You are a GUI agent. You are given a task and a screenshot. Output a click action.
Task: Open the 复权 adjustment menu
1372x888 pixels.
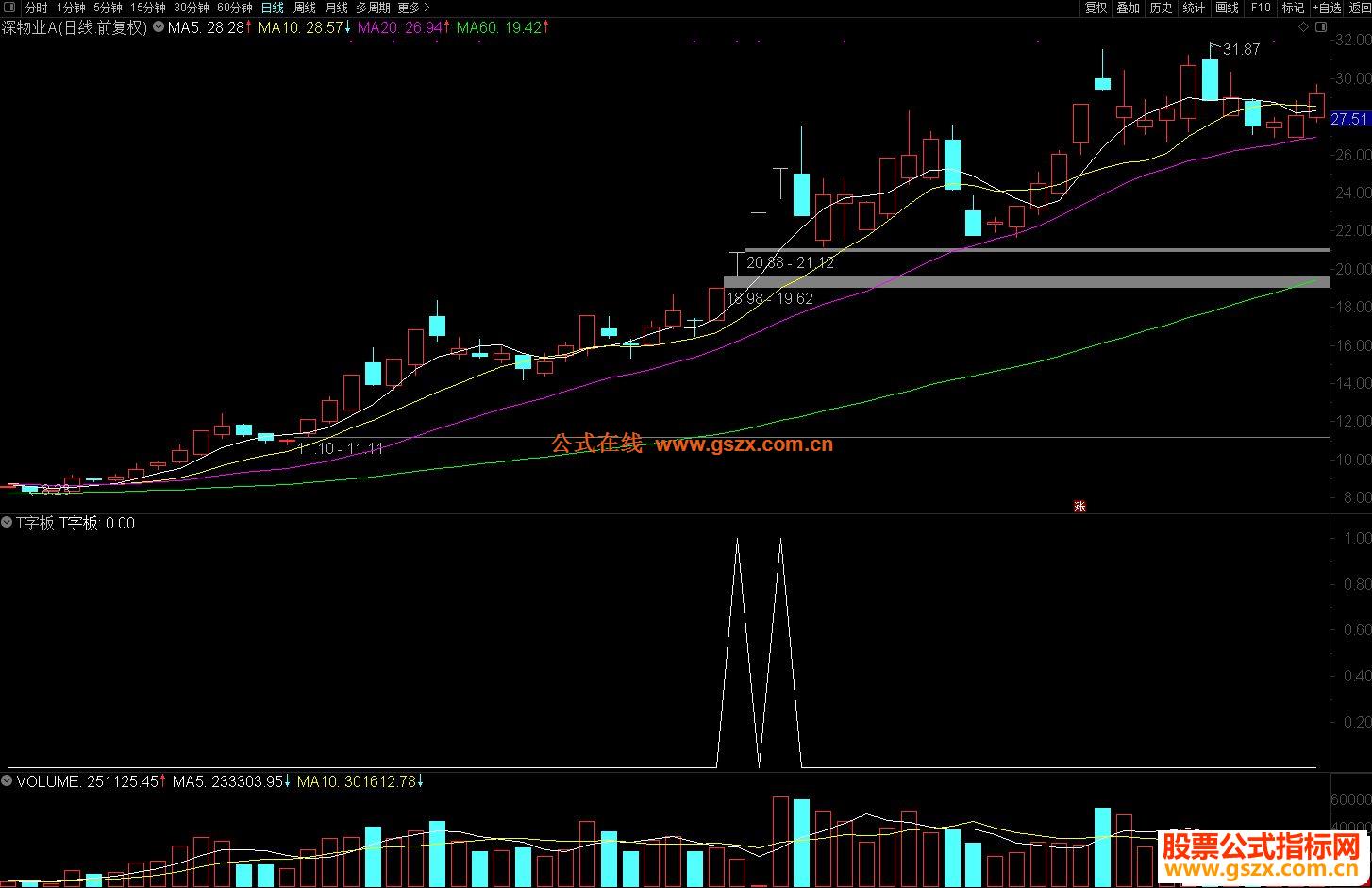(x=1096, y=8)
